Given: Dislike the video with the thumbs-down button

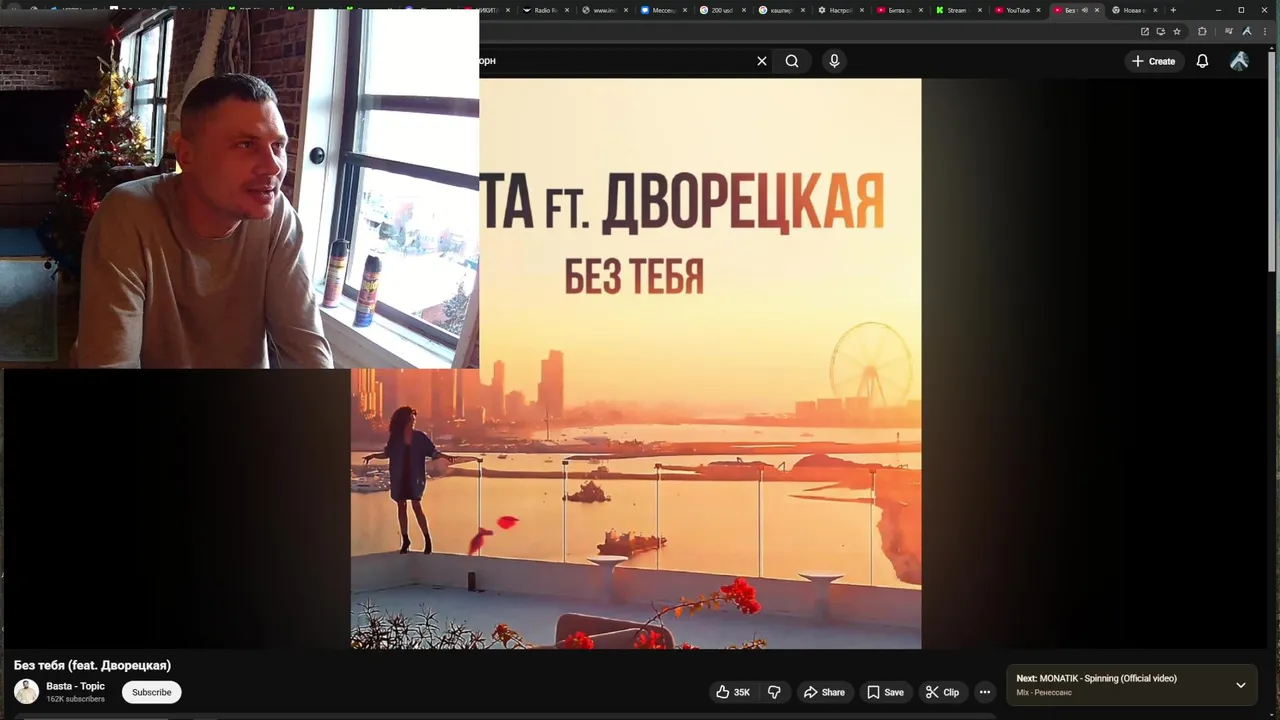Looking at the screenshot, I should click(x=774, y=692).
